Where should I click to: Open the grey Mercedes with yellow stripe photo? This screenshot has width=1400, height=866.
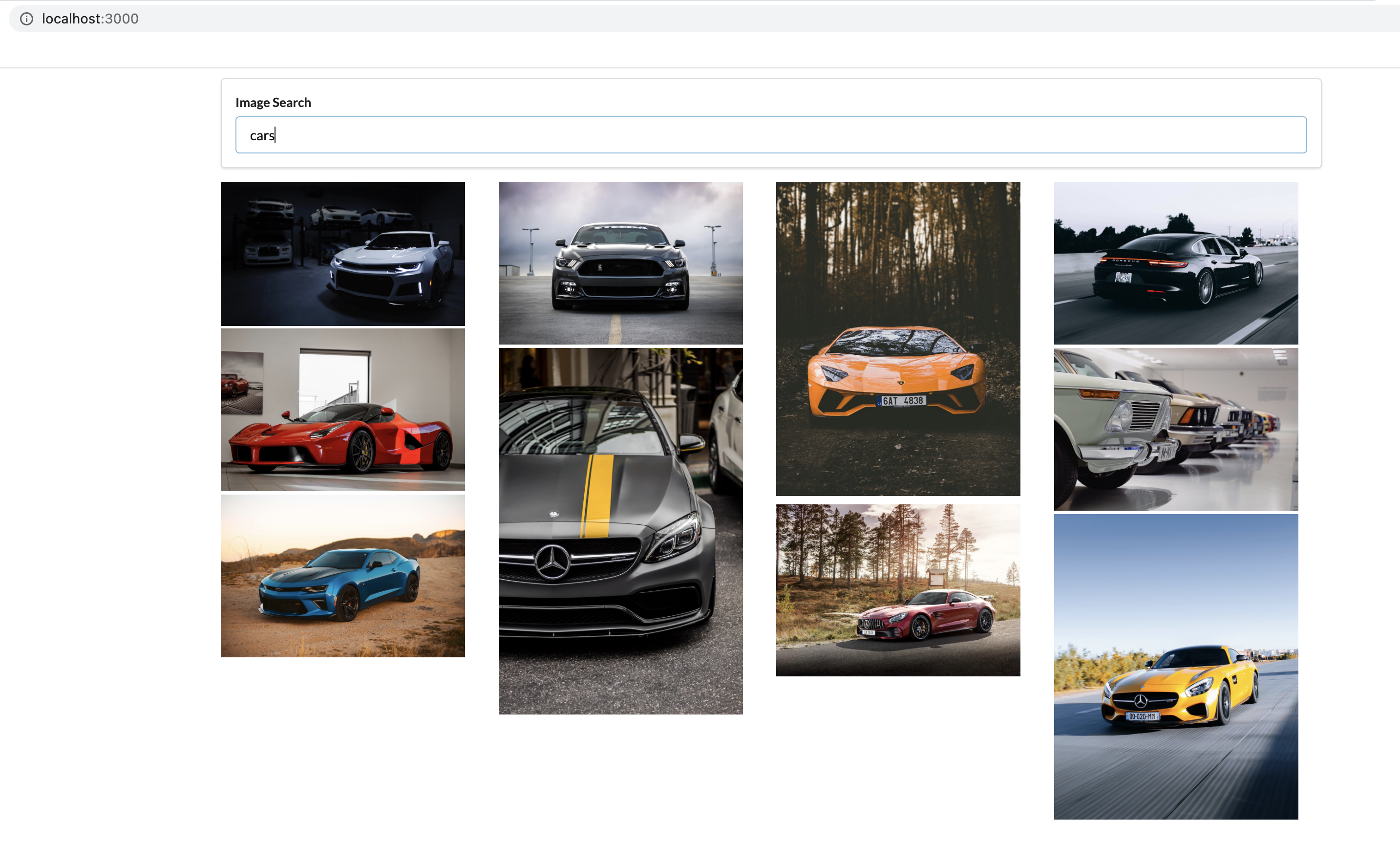620,531
